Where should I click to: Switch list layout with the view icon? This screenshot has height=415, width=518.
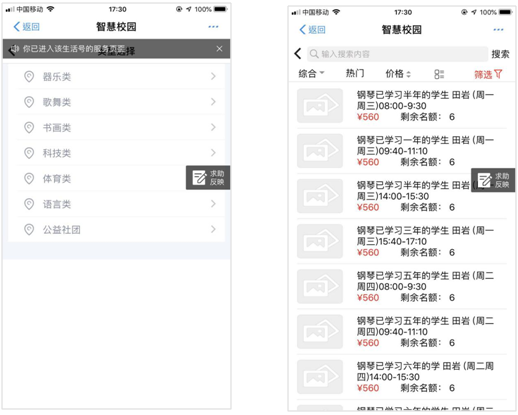tap(439, 74)
